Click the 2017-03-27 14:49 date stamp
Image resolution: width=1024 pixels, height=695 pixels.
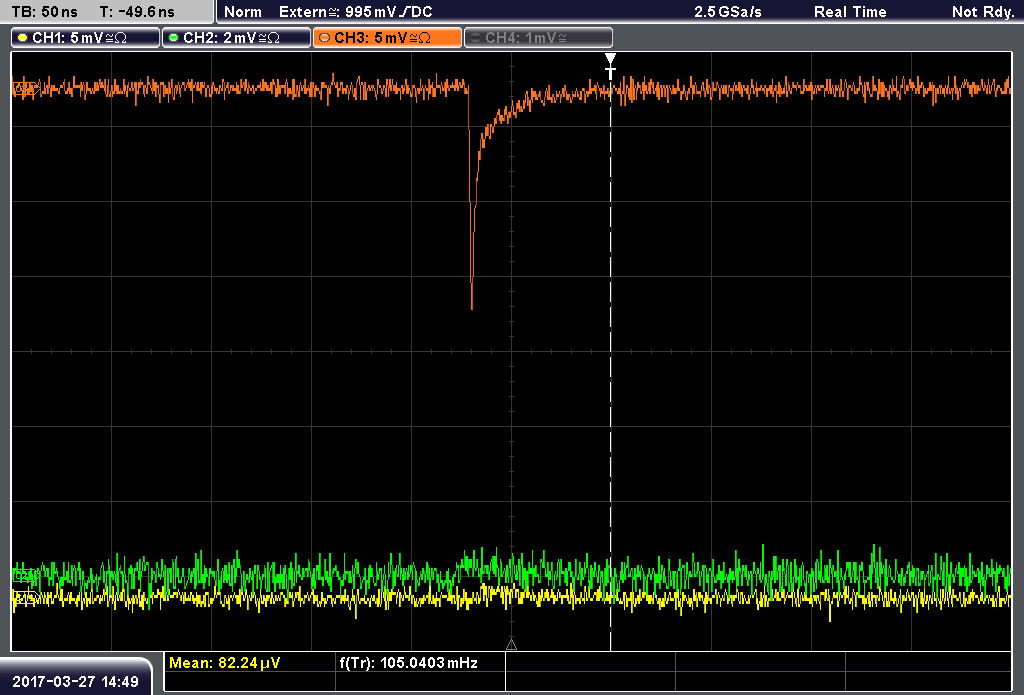point(76,682)
